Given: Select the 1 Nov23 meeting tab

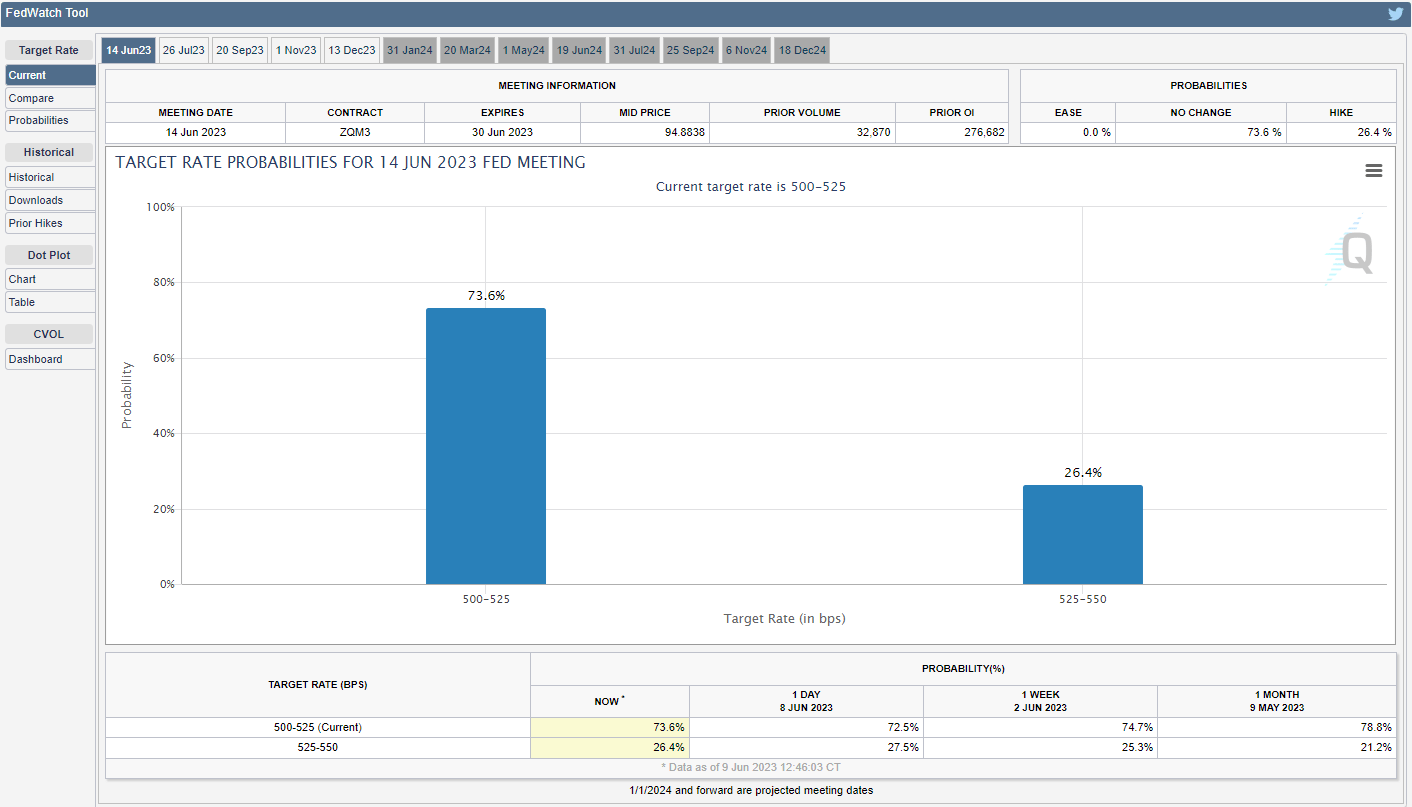Looking at the screenshot, I should click(296, 50).
